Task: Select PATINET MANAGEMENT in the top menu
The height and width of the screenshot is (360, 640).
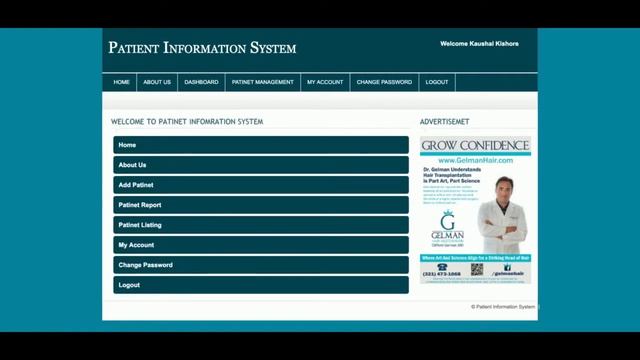Action: point(262,82)
